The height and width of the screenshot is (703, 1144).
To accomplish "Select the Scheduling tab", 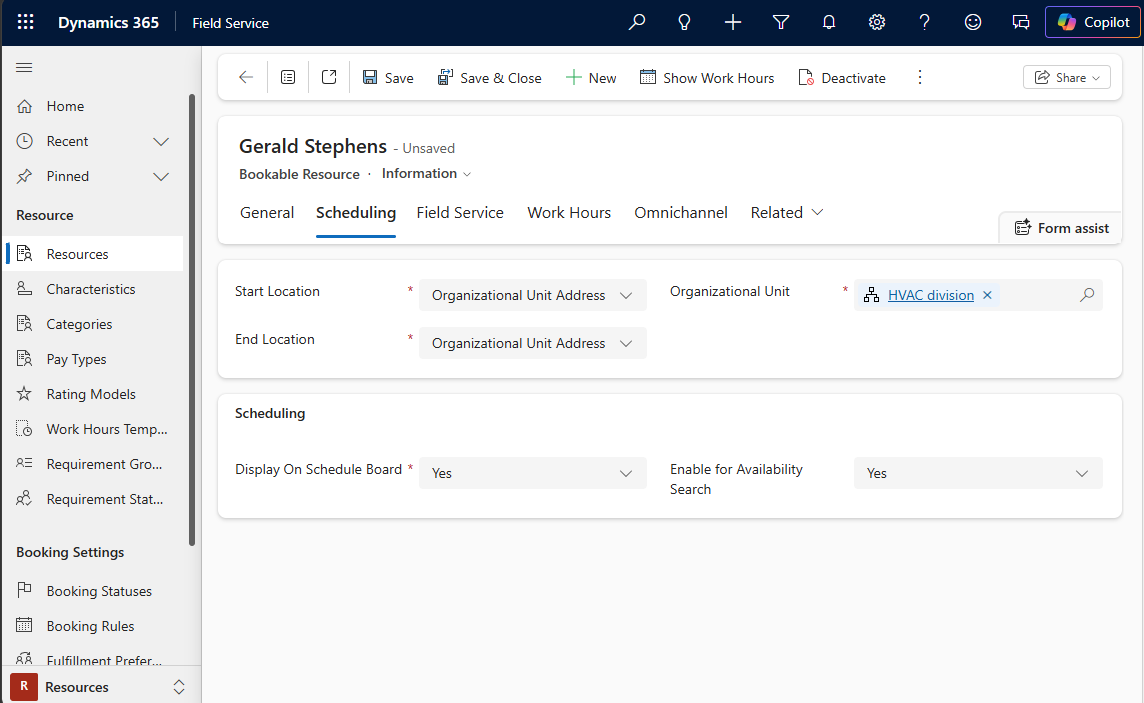I will (356, 213).
